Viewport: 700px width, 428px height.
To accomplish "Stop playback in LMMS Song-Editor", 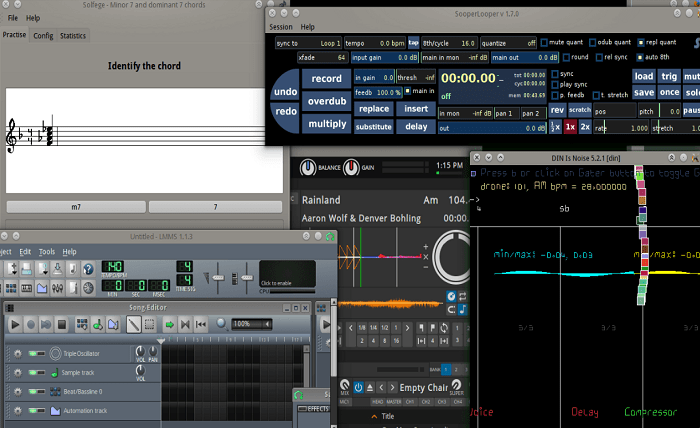I will click(62, 324).
